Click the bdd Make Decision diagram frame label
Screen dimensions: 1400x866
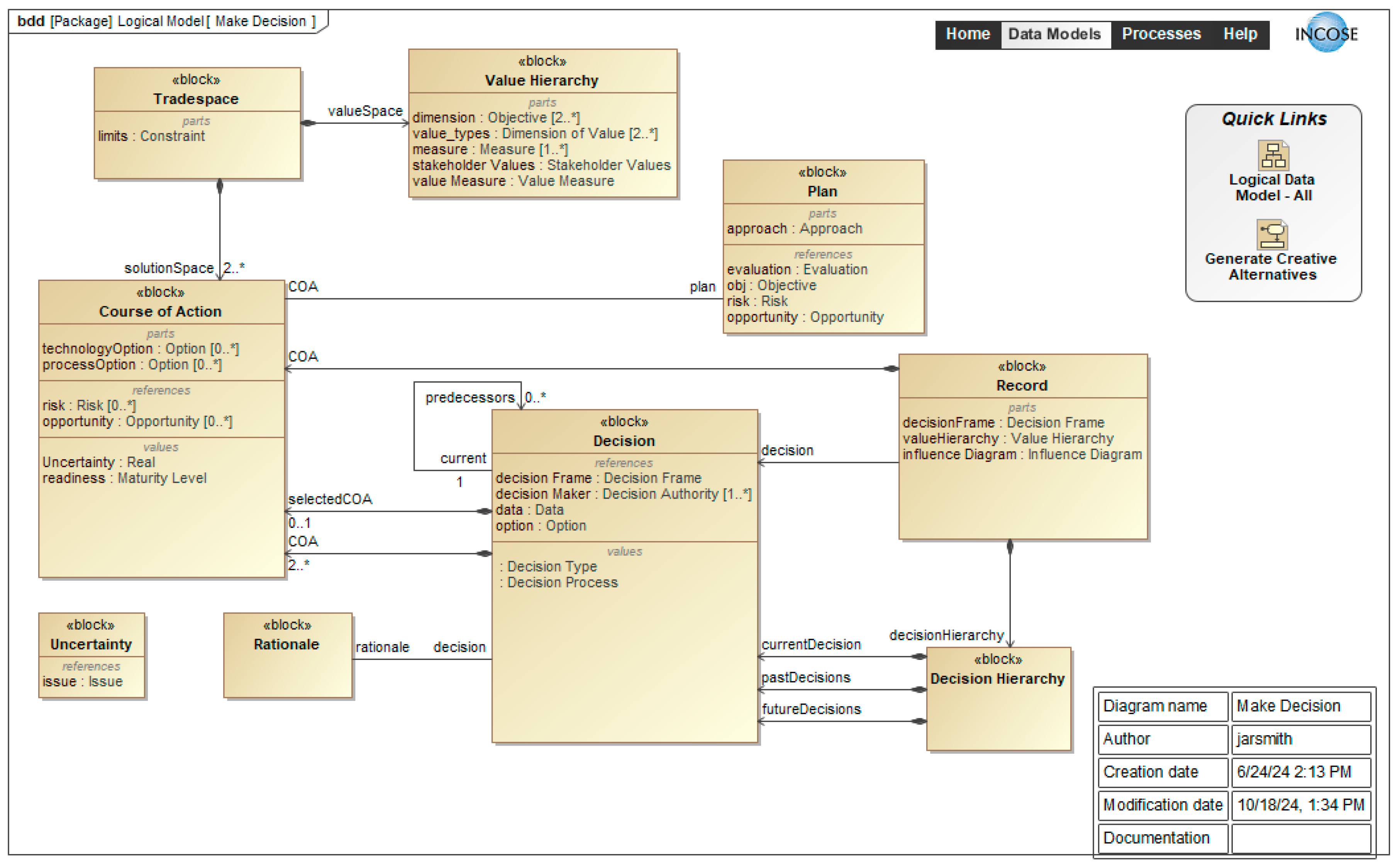[x=166, y=21]
